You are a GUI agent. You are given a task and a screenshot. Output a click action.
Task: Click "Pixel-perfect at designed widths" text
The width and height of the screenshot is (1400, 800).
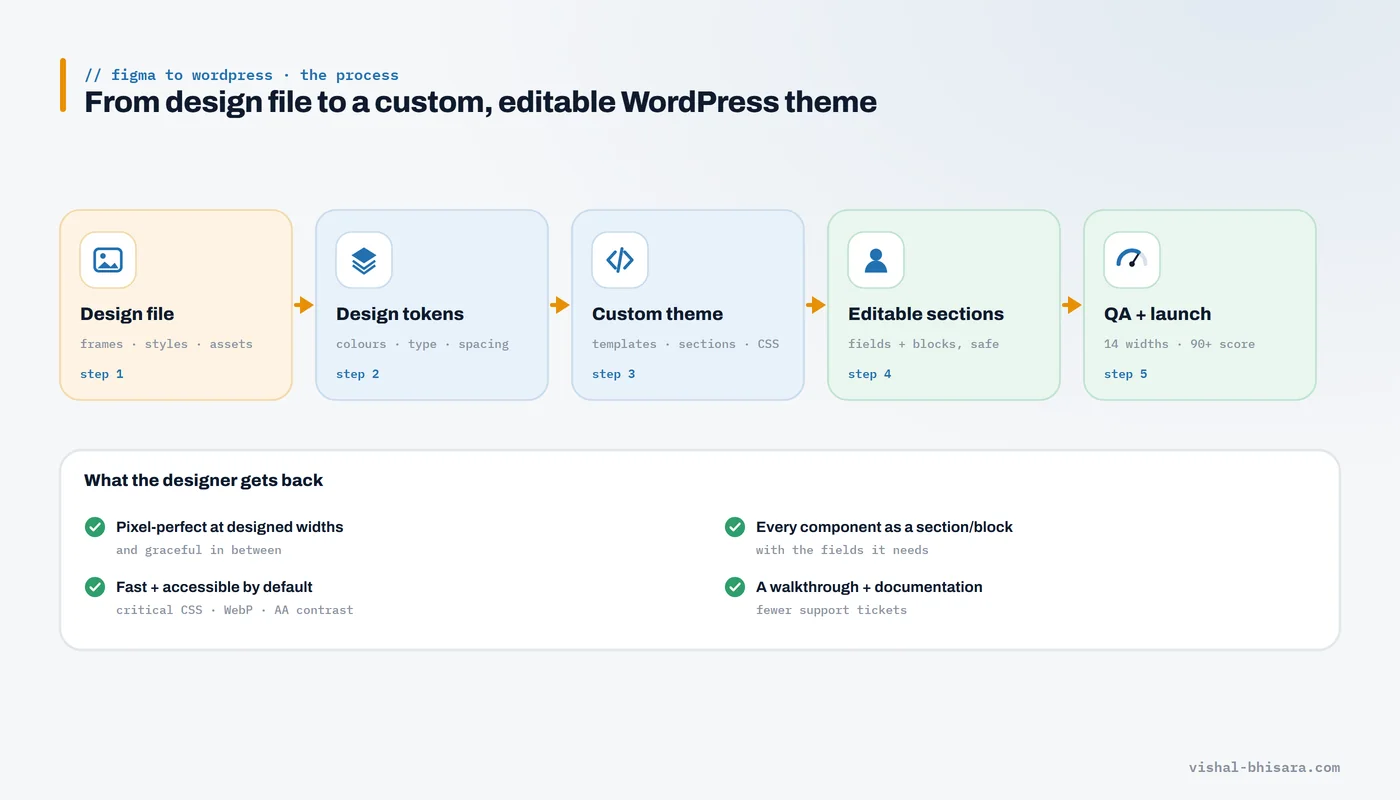pyautogui.click(x=229, y=527)
